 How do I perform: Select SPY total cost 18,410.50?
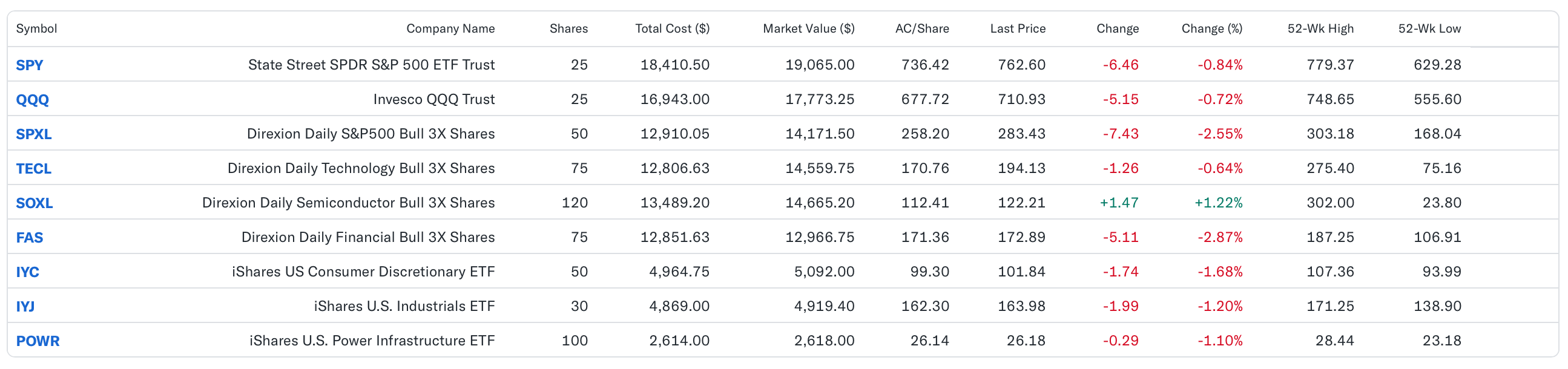[x=674, y=65]
